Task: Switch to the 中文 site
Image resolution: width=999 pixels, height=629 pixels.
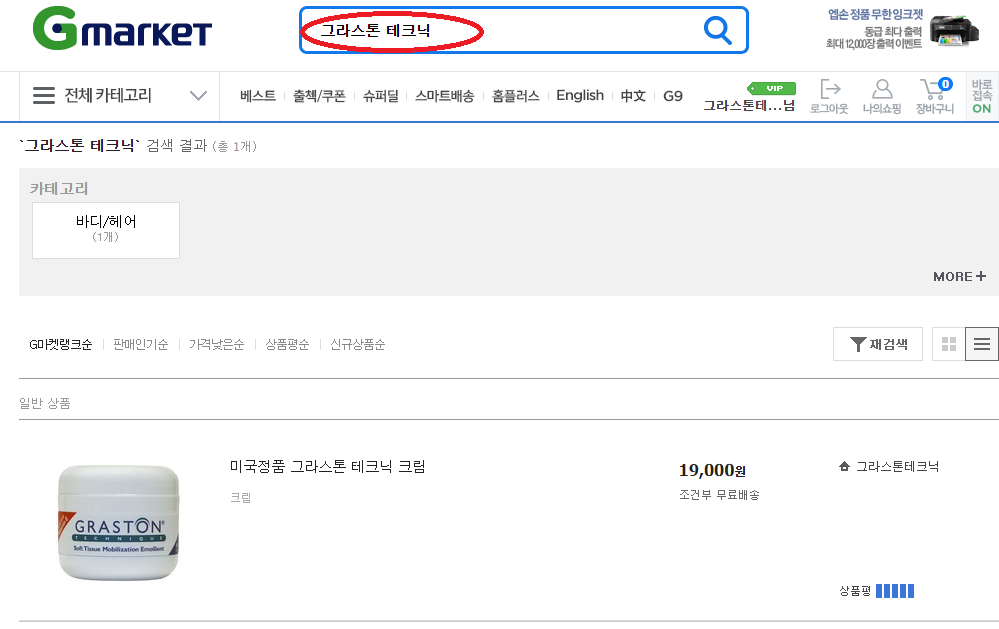Action: 633,96
